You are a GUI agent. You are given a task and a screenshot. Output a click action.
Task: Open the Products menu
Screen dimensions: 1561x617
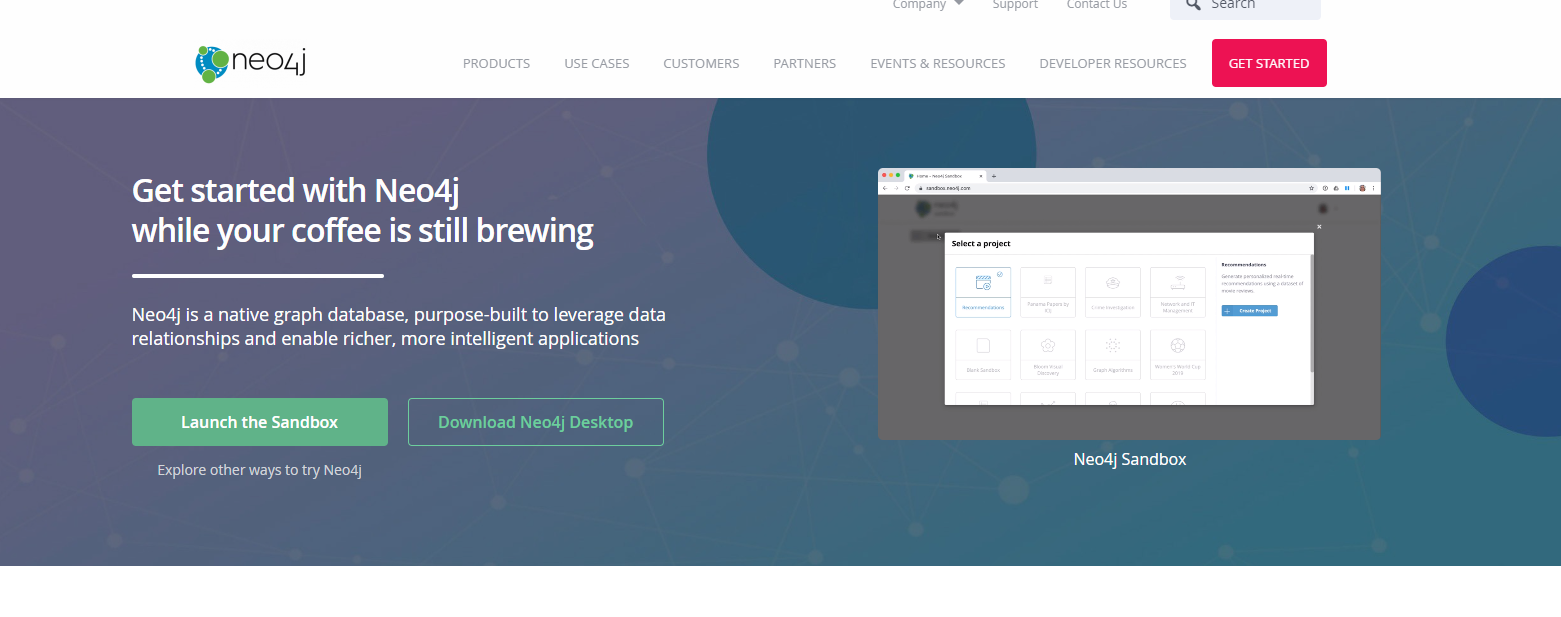tap(496, 63)
